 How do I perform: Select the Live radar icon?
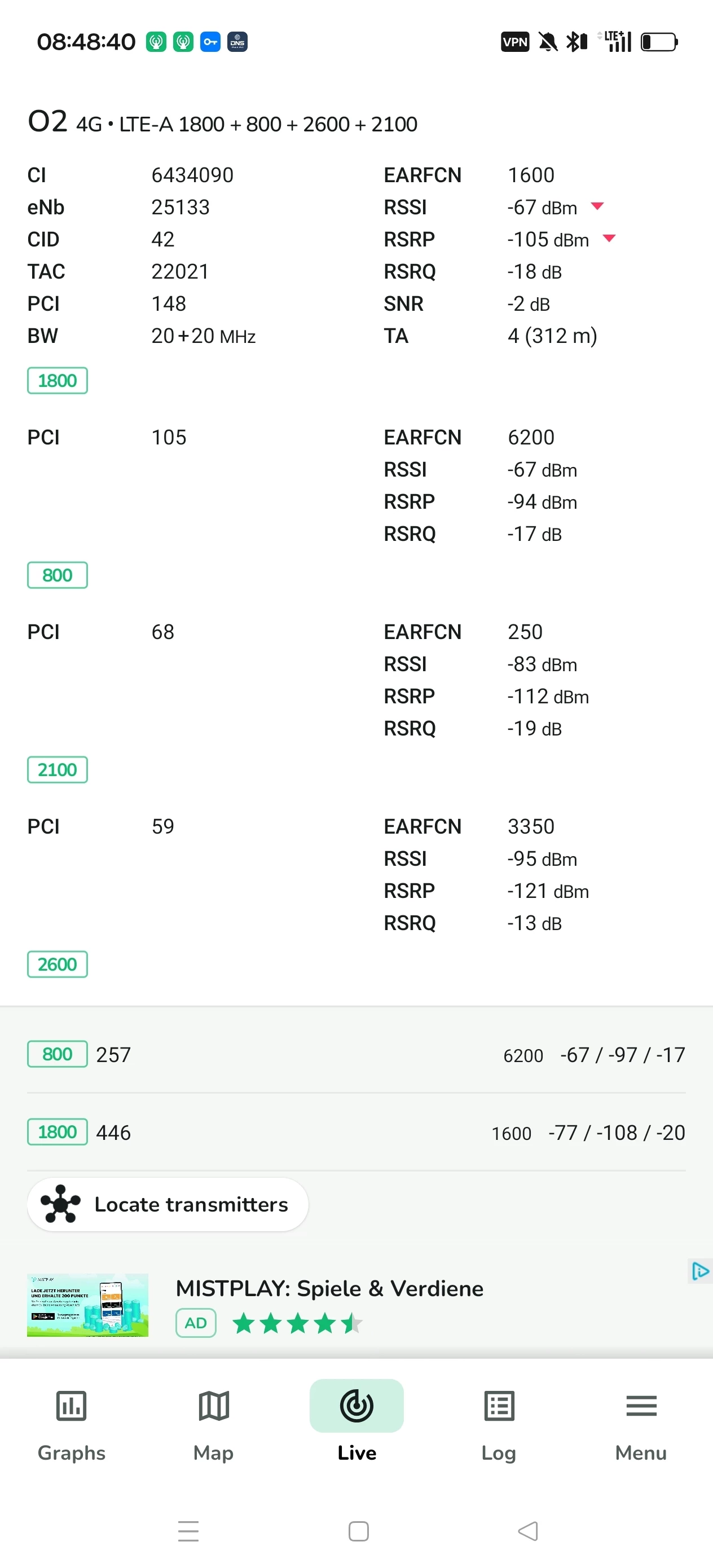point(356,1406)
